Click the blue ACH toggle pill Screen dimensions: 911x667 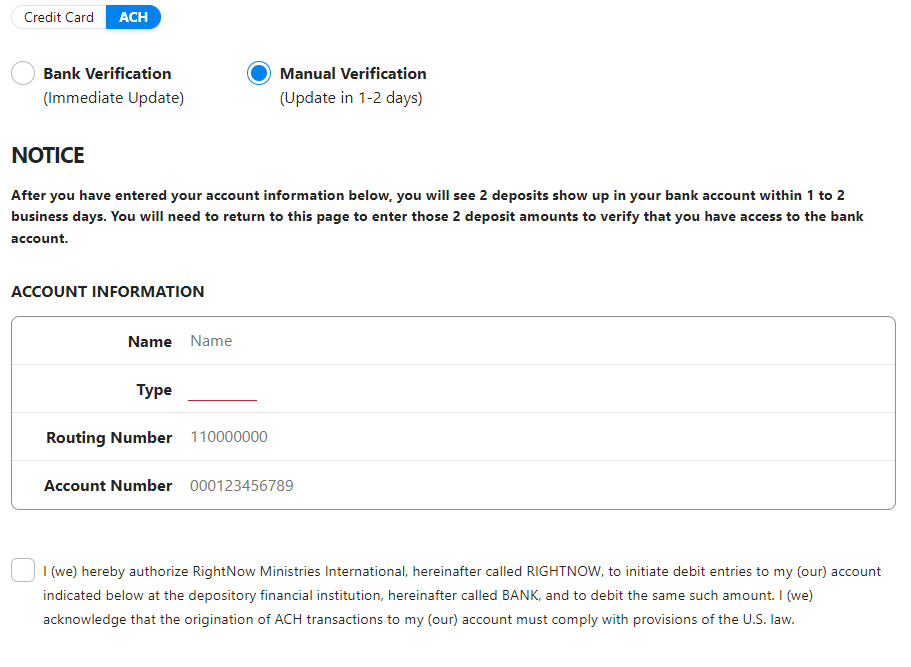(x=133, y=17)
